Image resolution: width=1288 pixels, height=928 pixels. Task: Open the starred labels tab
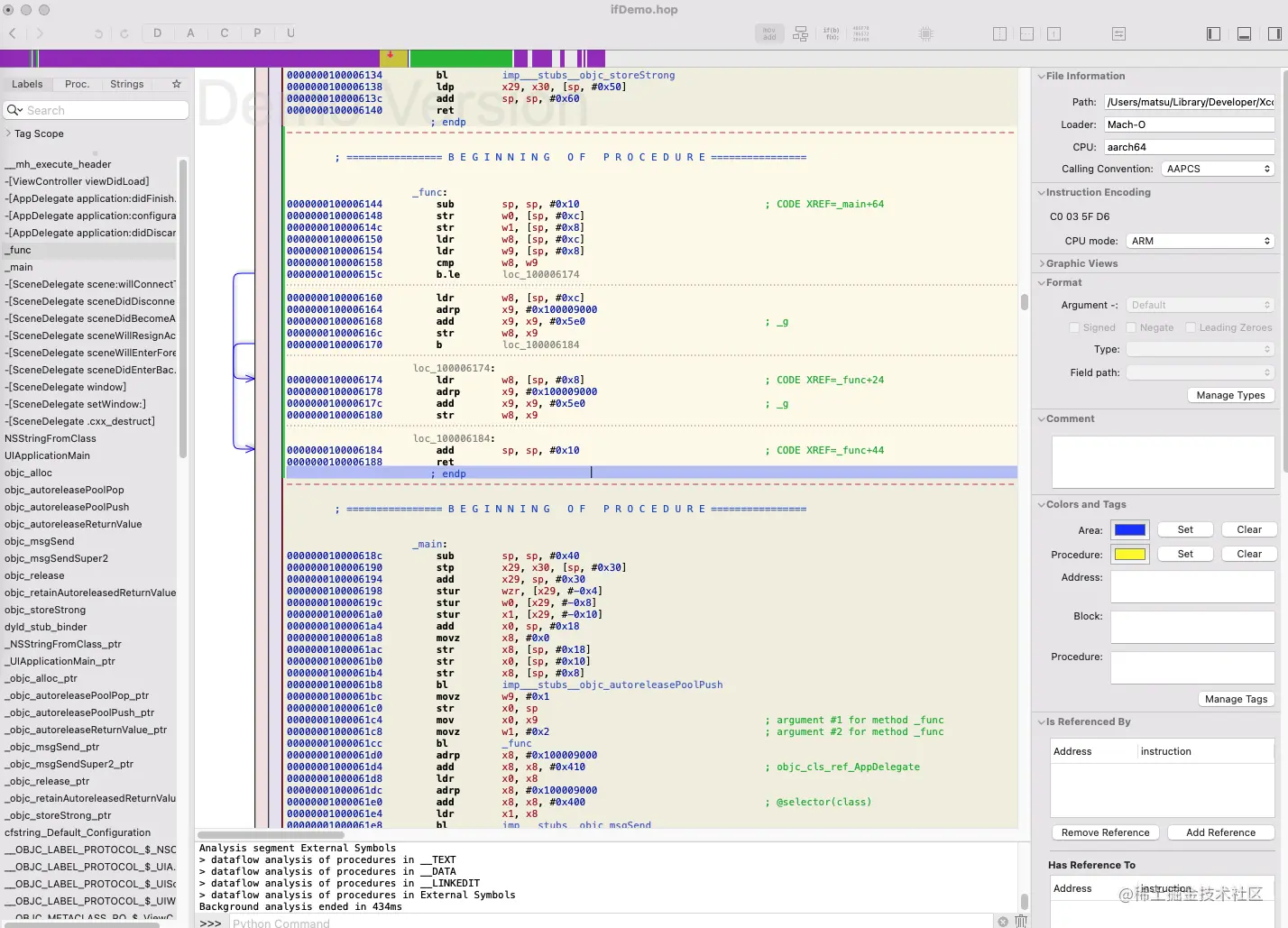(x=176, y=84)
